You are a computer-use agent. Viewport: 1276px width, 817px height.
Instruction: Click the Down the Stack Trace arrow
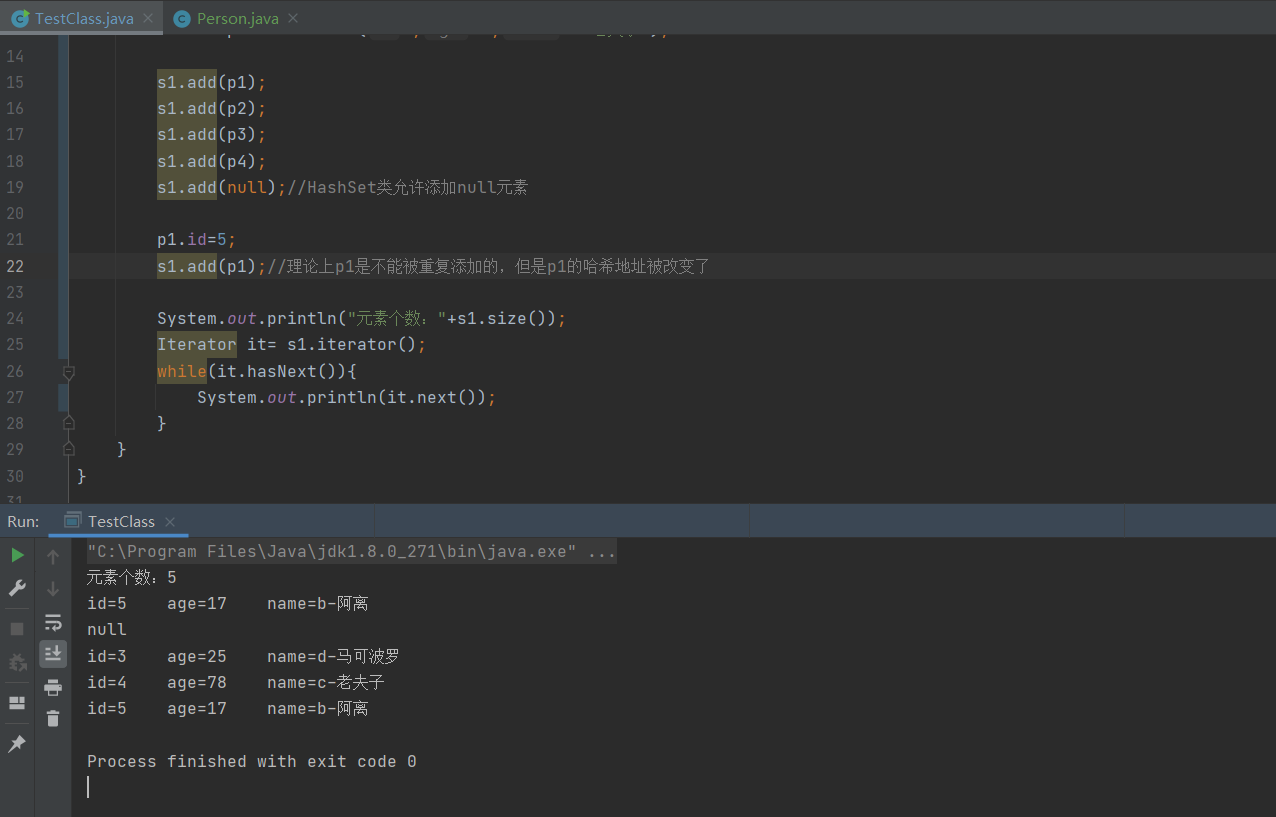[53, 589]
